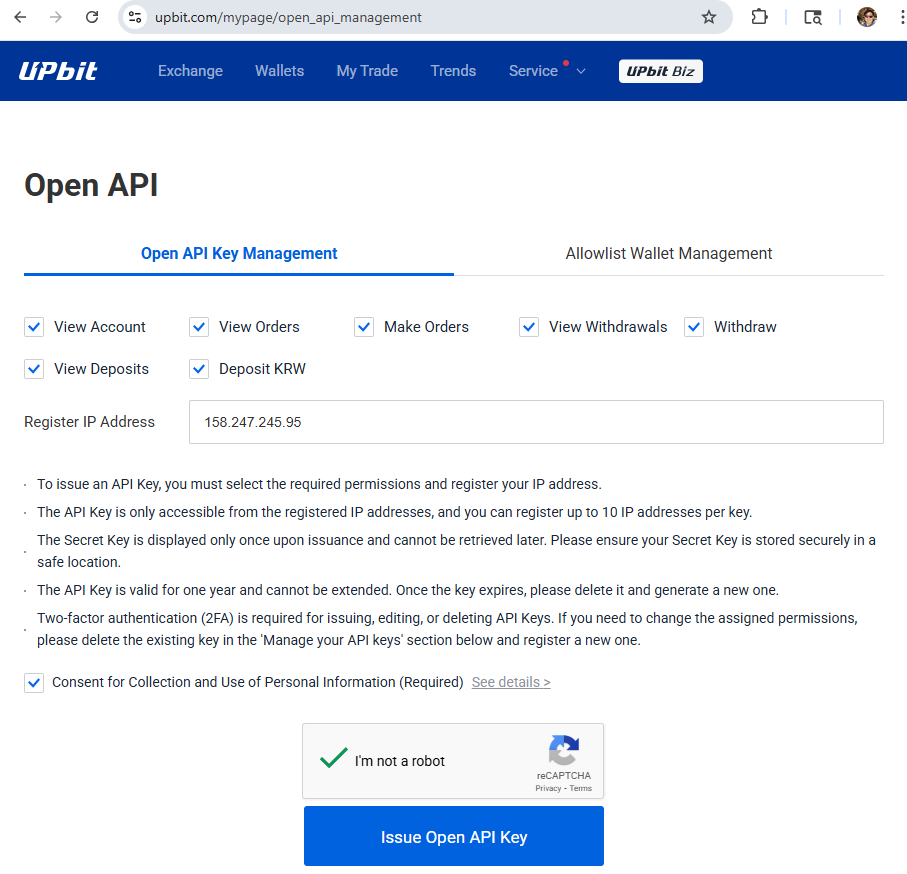
Task: Click the browser profile avatar
Action: pos(866,17)
